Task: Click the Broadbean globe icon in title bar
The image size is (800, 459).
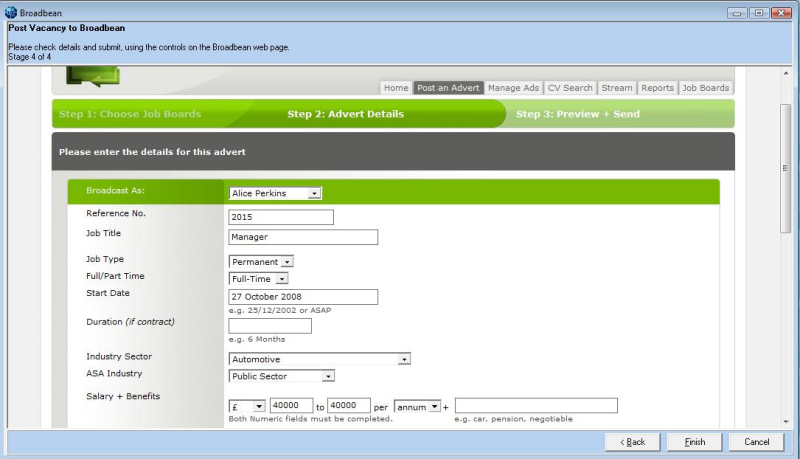Action: (x=11, y=13)
